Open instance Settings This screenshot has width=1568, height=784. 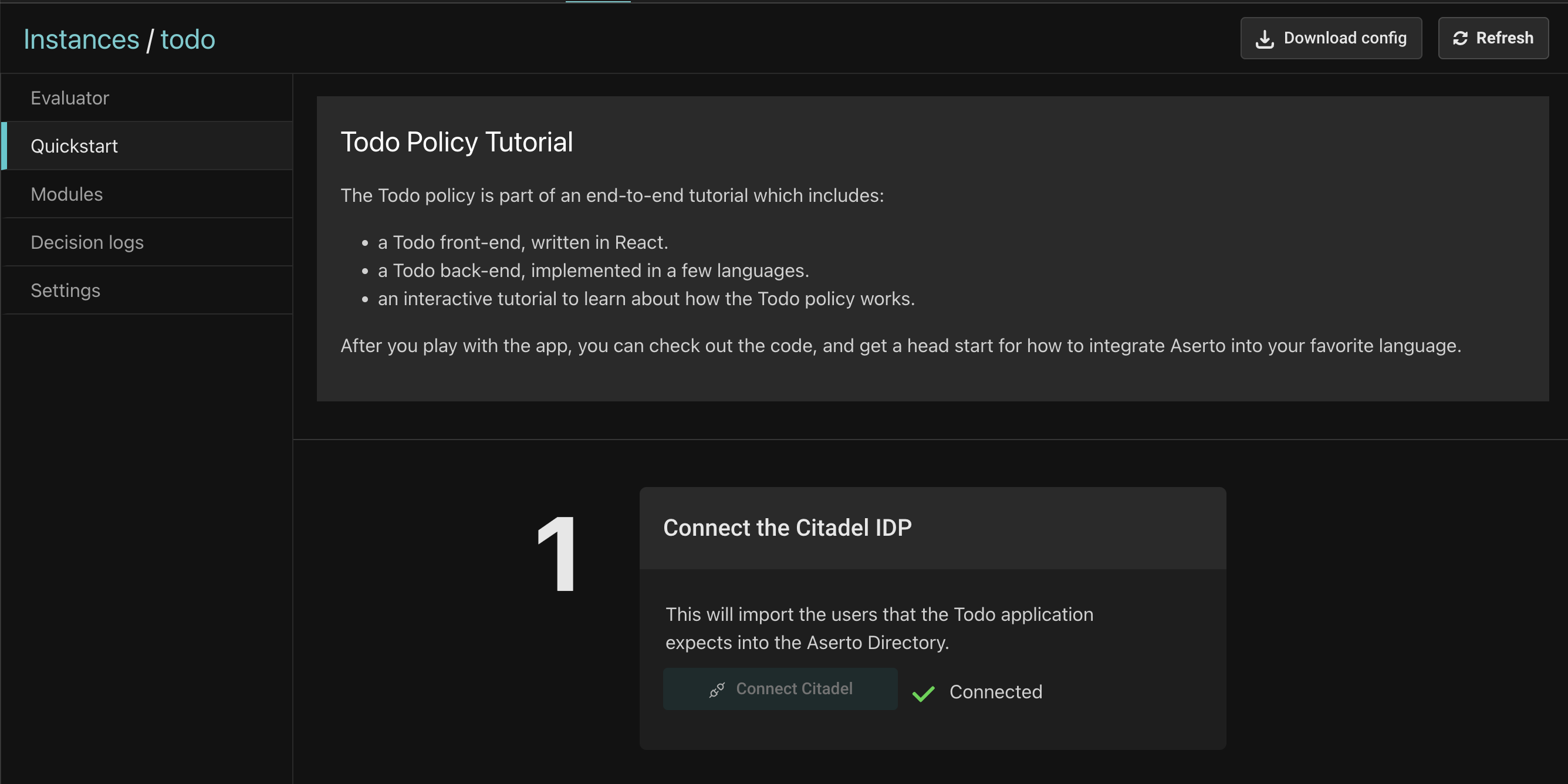pyautogui.click(x=66, y=290)
